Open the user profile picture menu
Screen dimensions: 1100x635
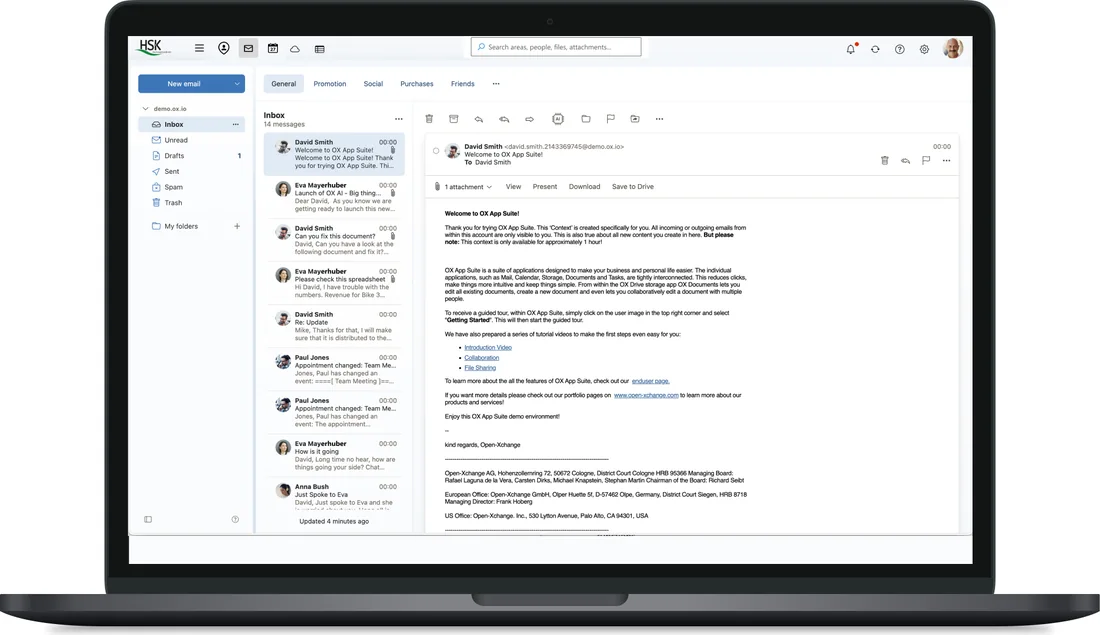[952, 48]
